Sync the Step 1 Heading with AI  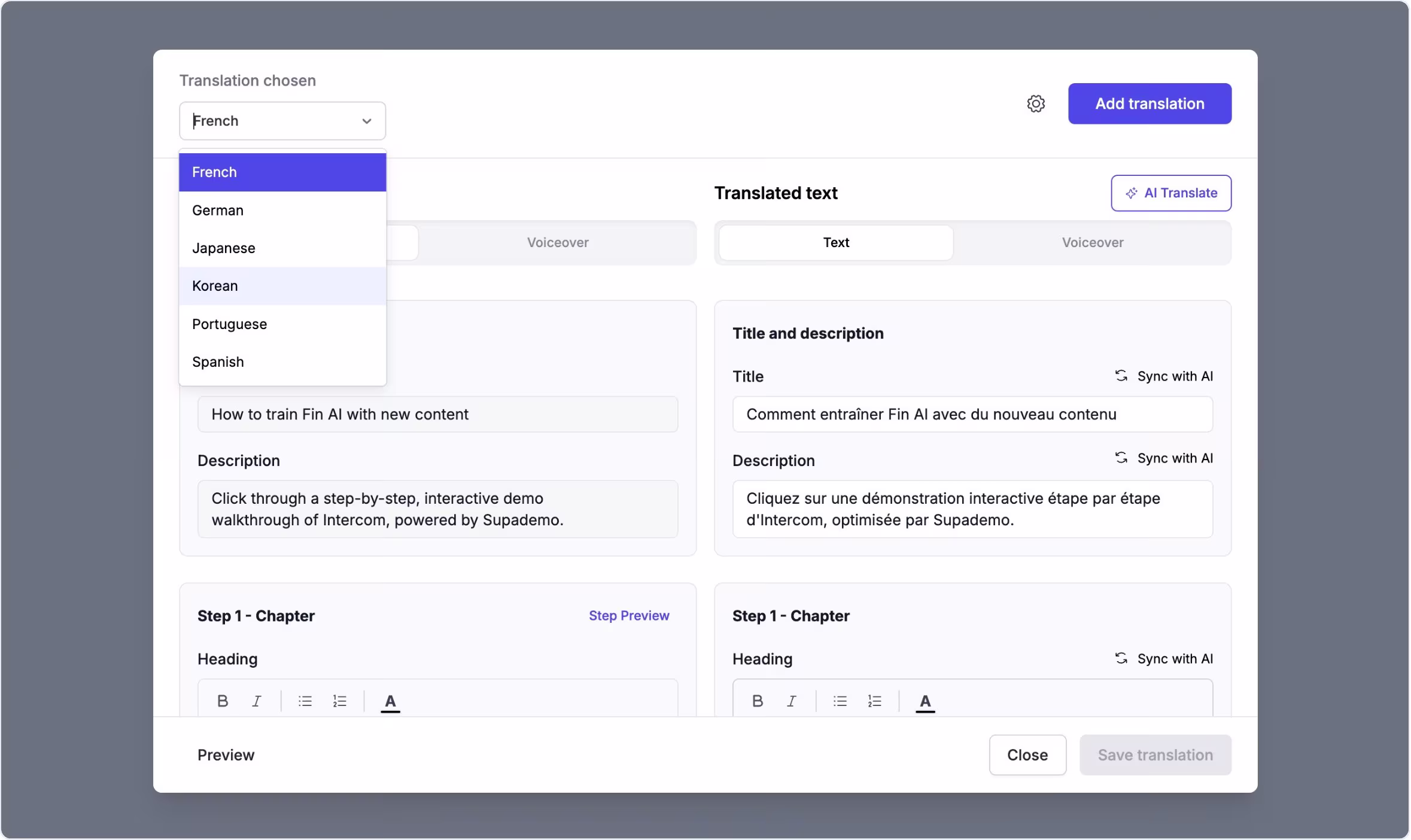(x=1164, y=658)
